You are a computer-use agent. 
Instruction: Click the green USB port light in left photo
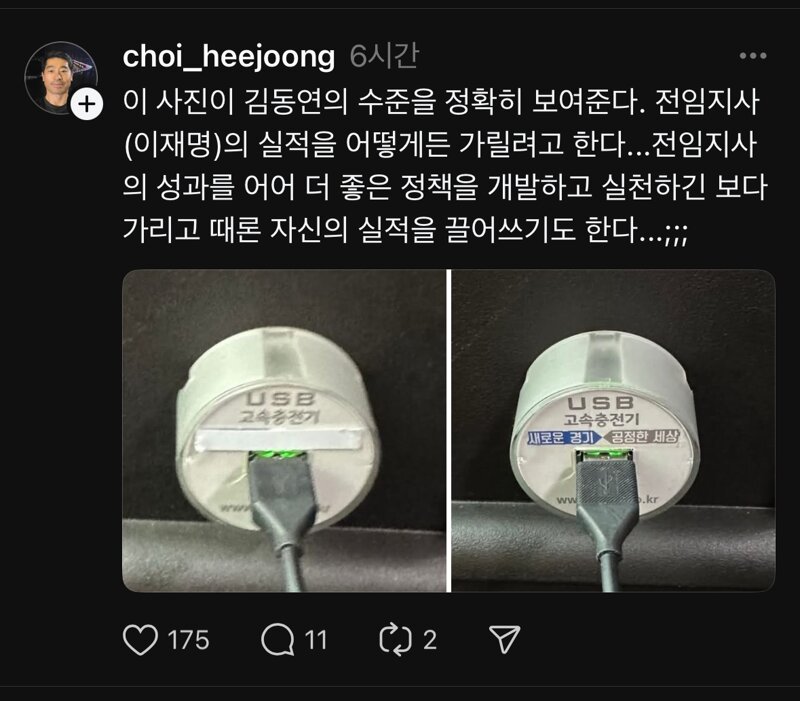coord(280,454)
